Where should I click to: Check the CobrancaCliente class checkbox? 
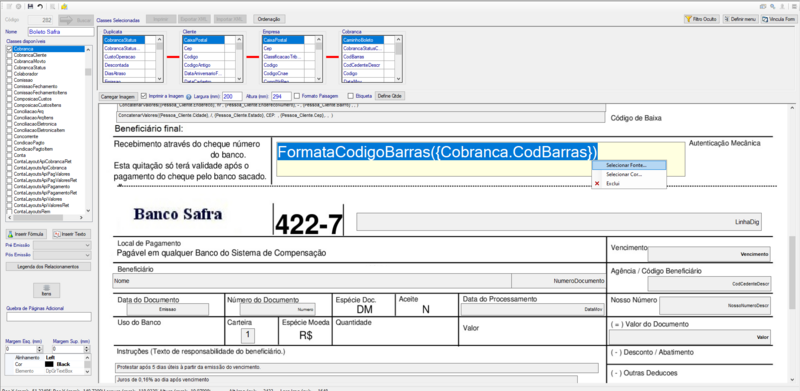[9, 55]
